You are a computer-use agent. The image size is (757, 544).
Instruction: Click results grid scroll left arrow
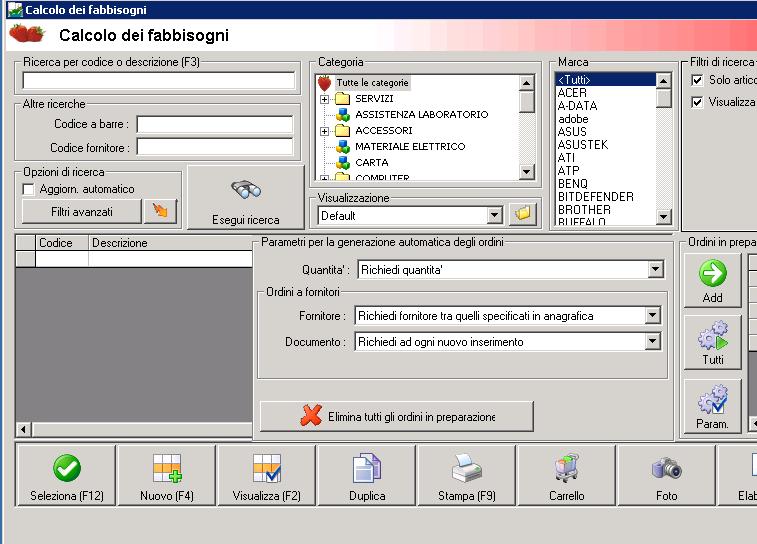pos(23,429)
